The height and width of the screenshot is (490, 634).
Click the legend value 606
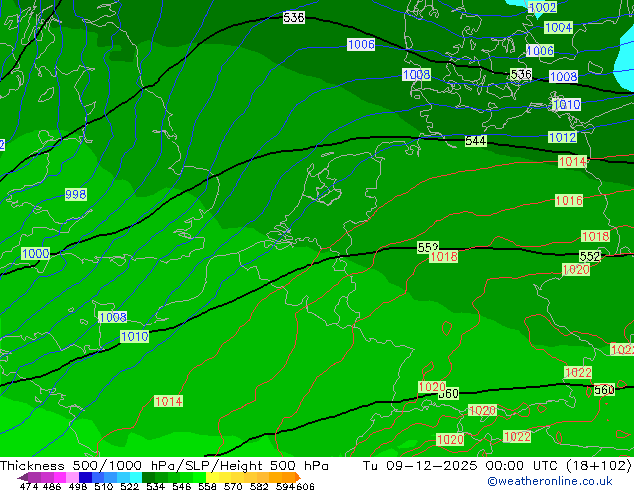[x=305, y=486]
